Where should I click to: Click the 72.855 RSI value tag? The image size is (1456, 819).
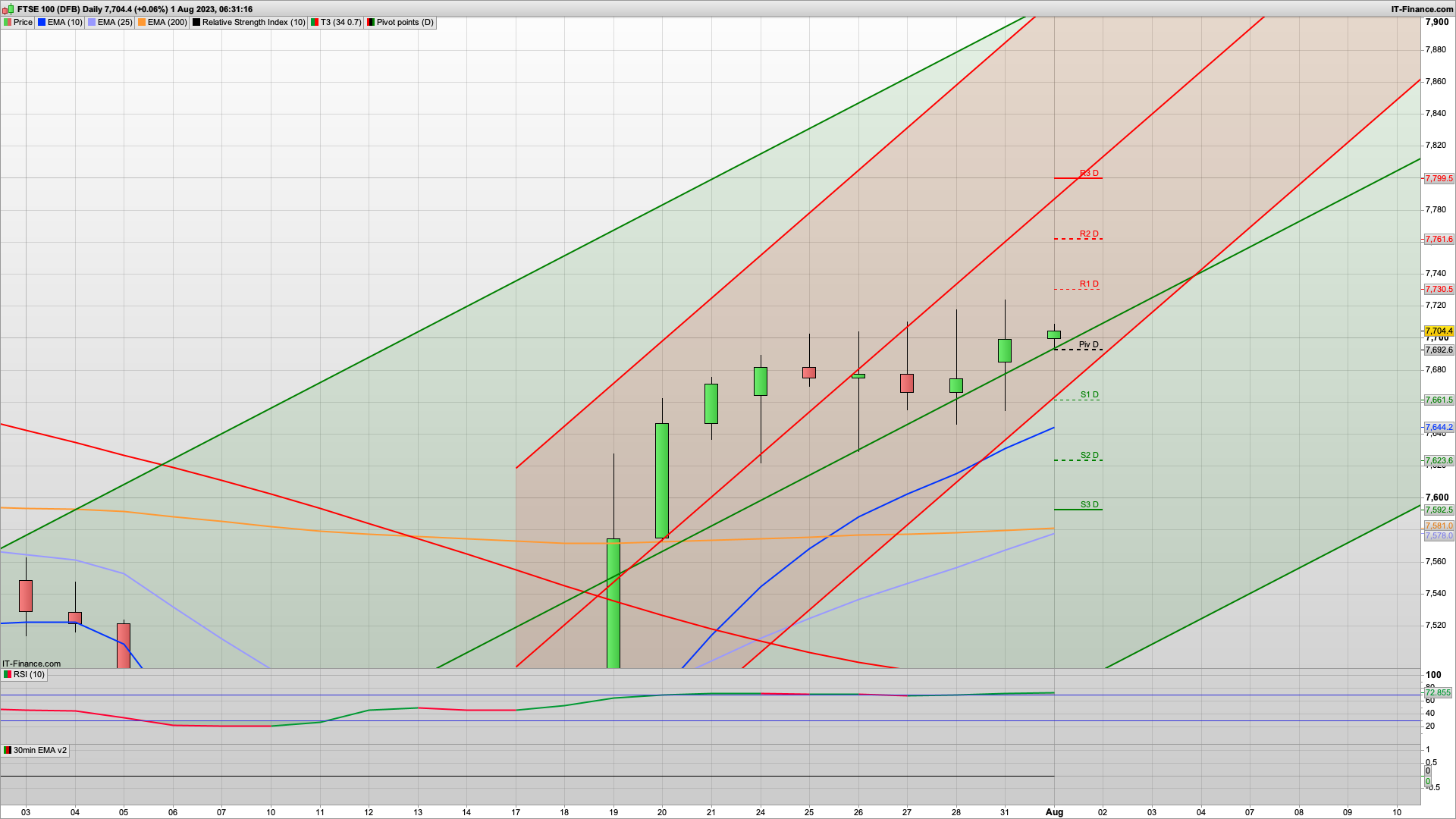point(1438,693)
